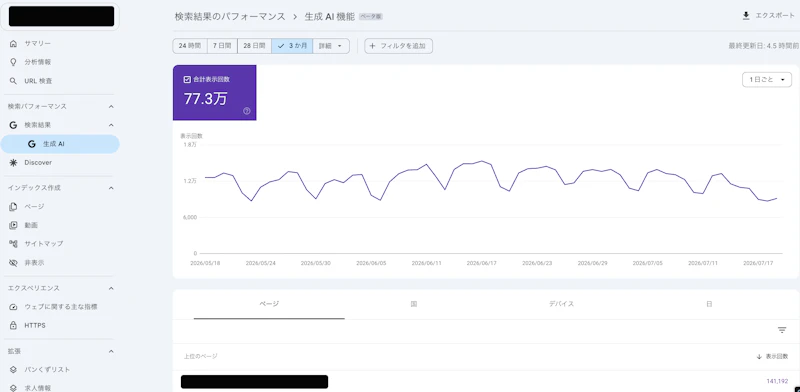Open URL 検査 in sidebar
This screenshot has width=800, height=392.
tap(38, 81)
